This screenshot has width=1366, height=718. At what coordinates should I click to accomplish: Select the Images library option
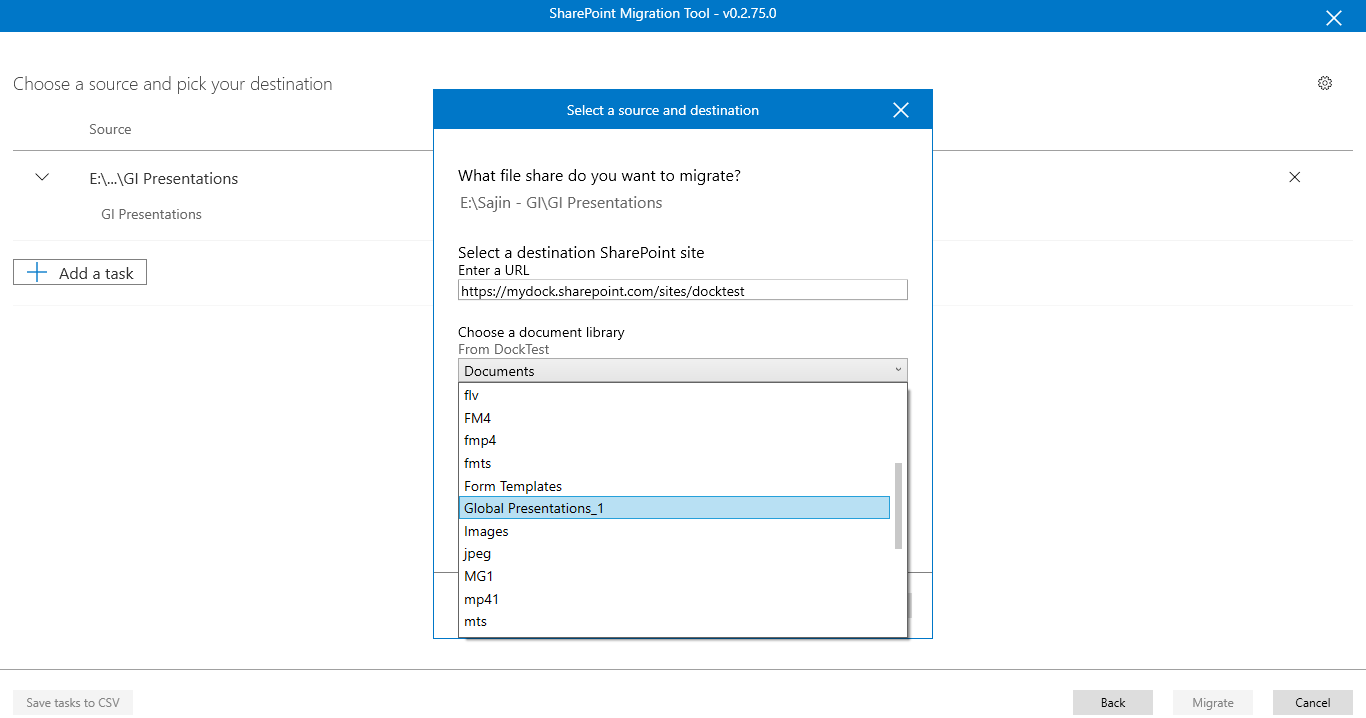pyautogui.click(x=486, y=530)
